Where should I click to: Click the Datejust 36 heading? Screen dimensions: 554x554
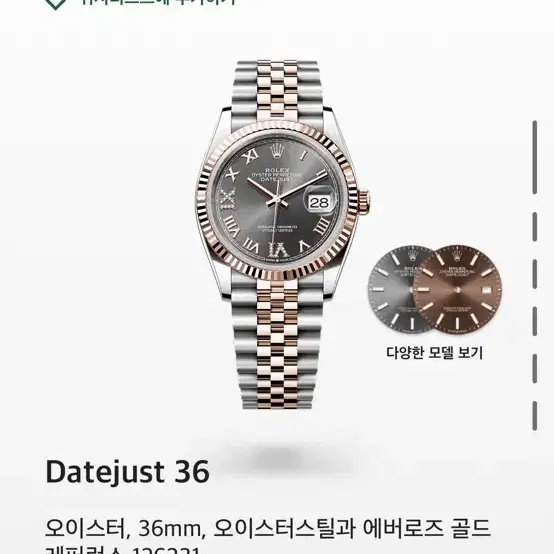click(128, 472)
